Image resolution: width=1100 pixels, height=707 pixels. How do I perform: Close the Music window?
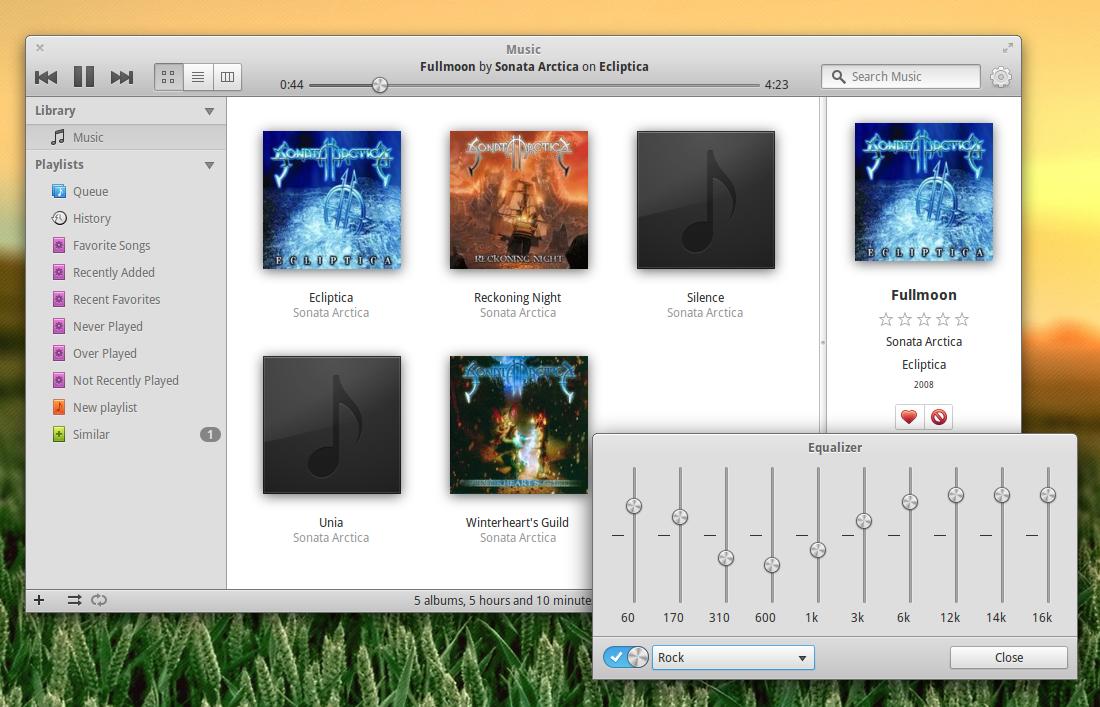click(x=40, y=48)
